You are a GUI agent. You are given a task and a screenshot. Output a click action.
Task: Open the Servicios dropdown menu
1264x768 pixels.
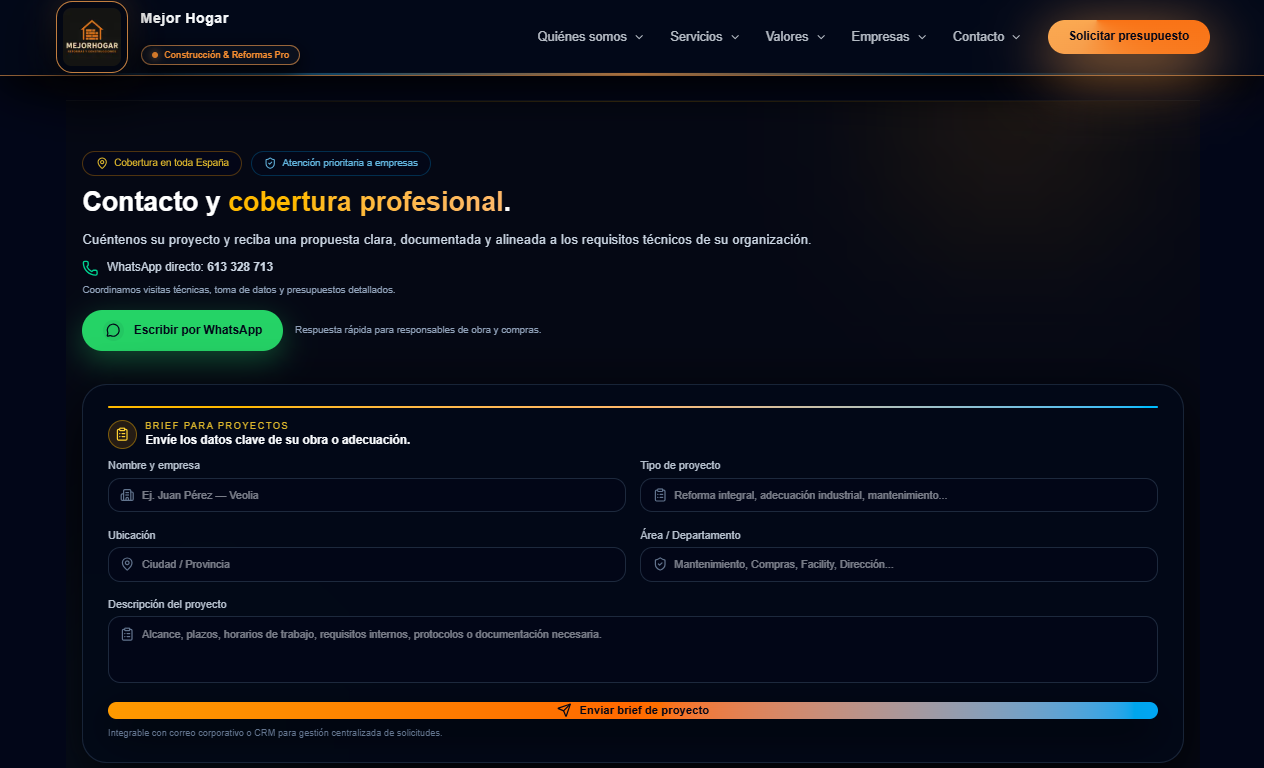(x=704, y=36)
